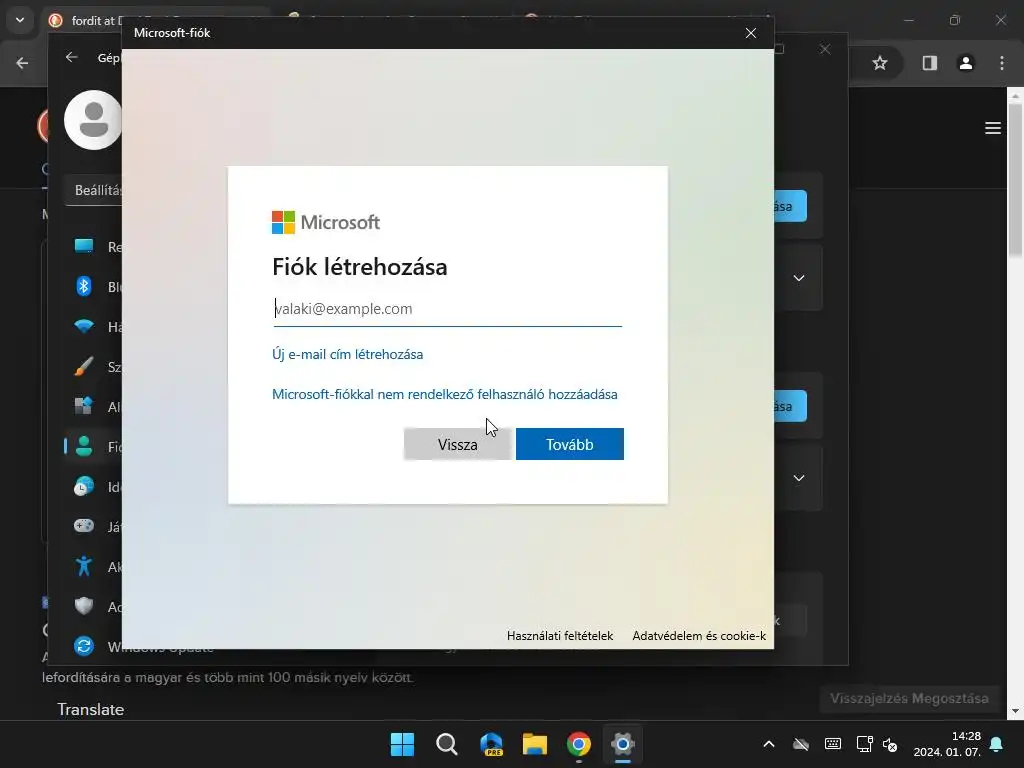
Task: Select the gaming controller icon in Settings sidebar
Action: pyautogui.click(x=84, y=526)
